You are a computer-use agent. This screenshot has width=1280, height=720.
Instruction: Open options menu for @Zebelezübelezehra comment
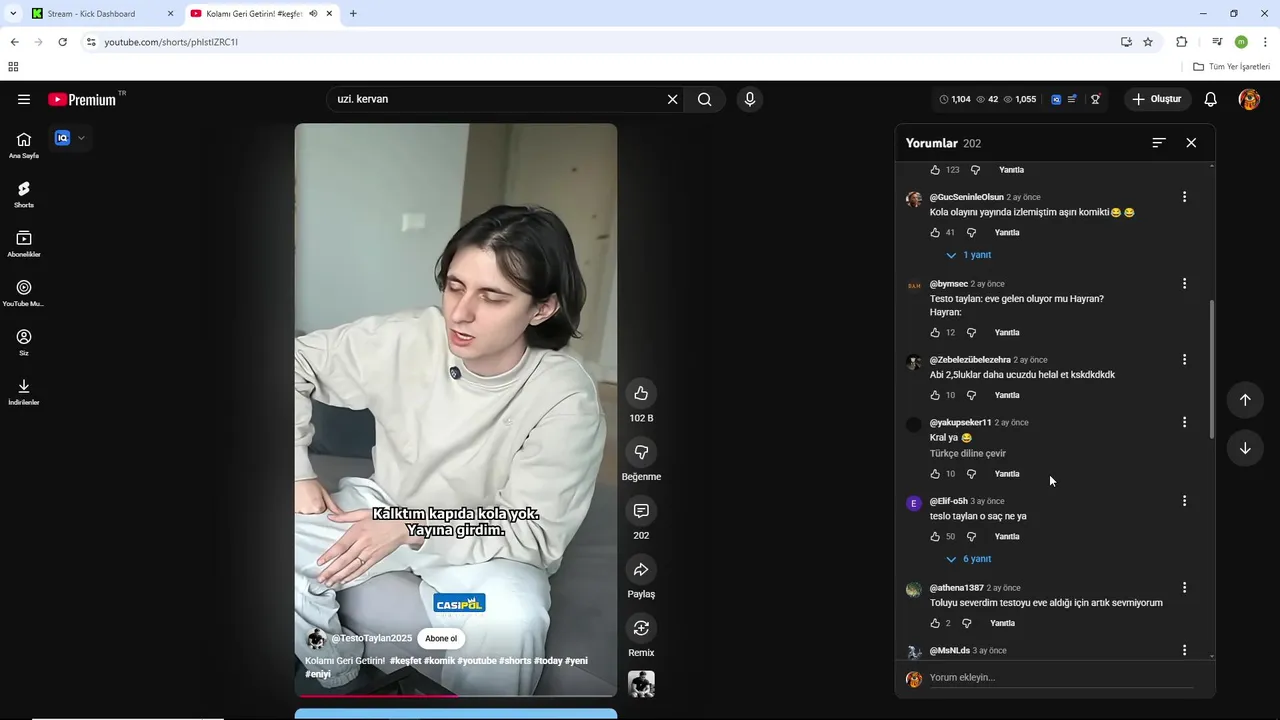click(x=1184, y=360)
